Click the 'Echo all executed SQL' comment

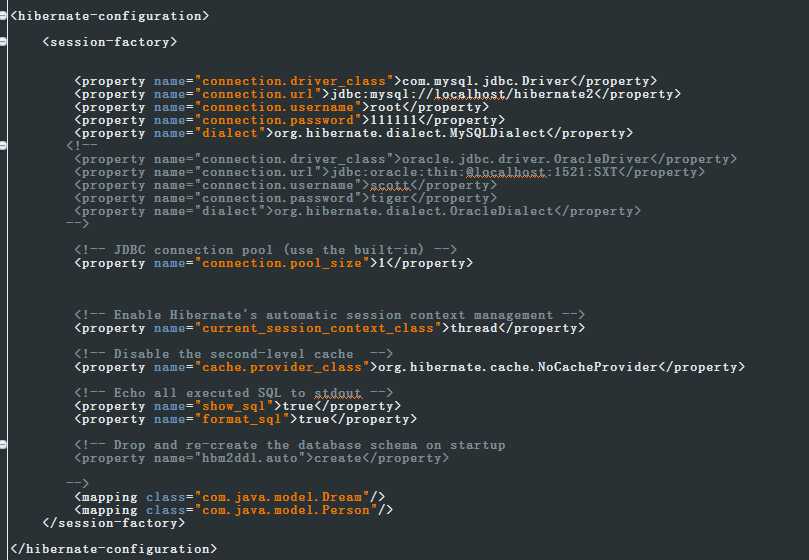tap(234, 393)
